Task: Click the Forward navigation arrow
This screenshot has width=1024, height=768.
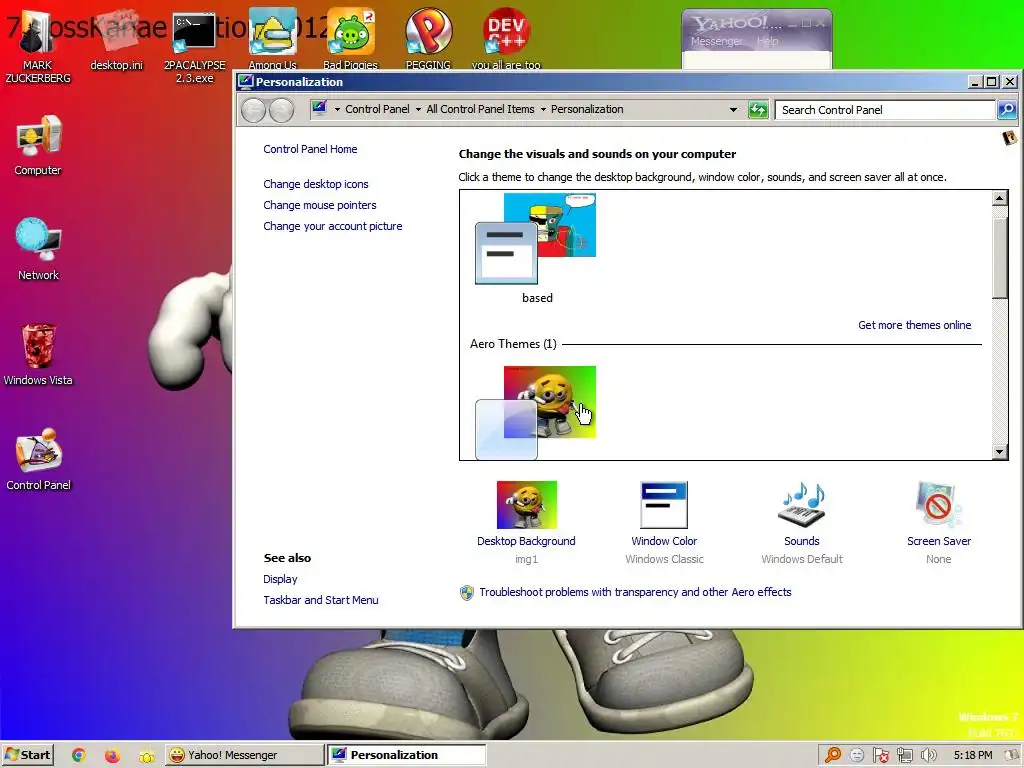Action: pyautogui.click(x=281, y=110)
